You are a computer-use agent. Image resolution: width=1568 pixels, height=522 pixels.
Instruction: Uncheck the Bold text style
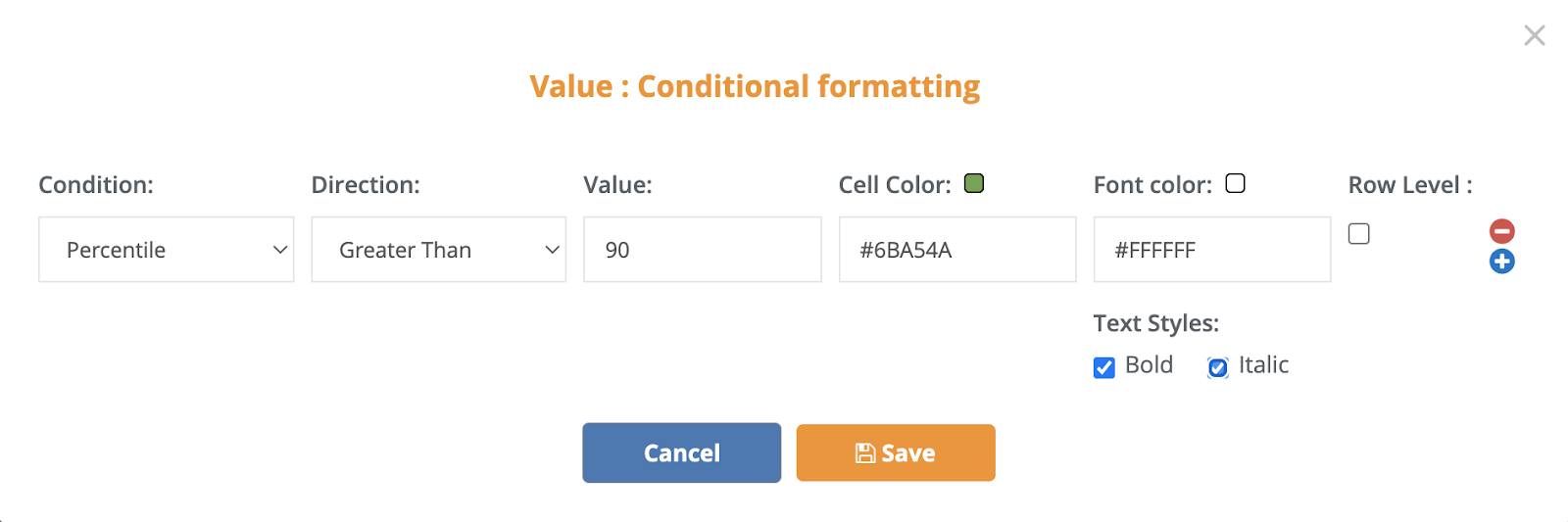tap(1104, 367)
